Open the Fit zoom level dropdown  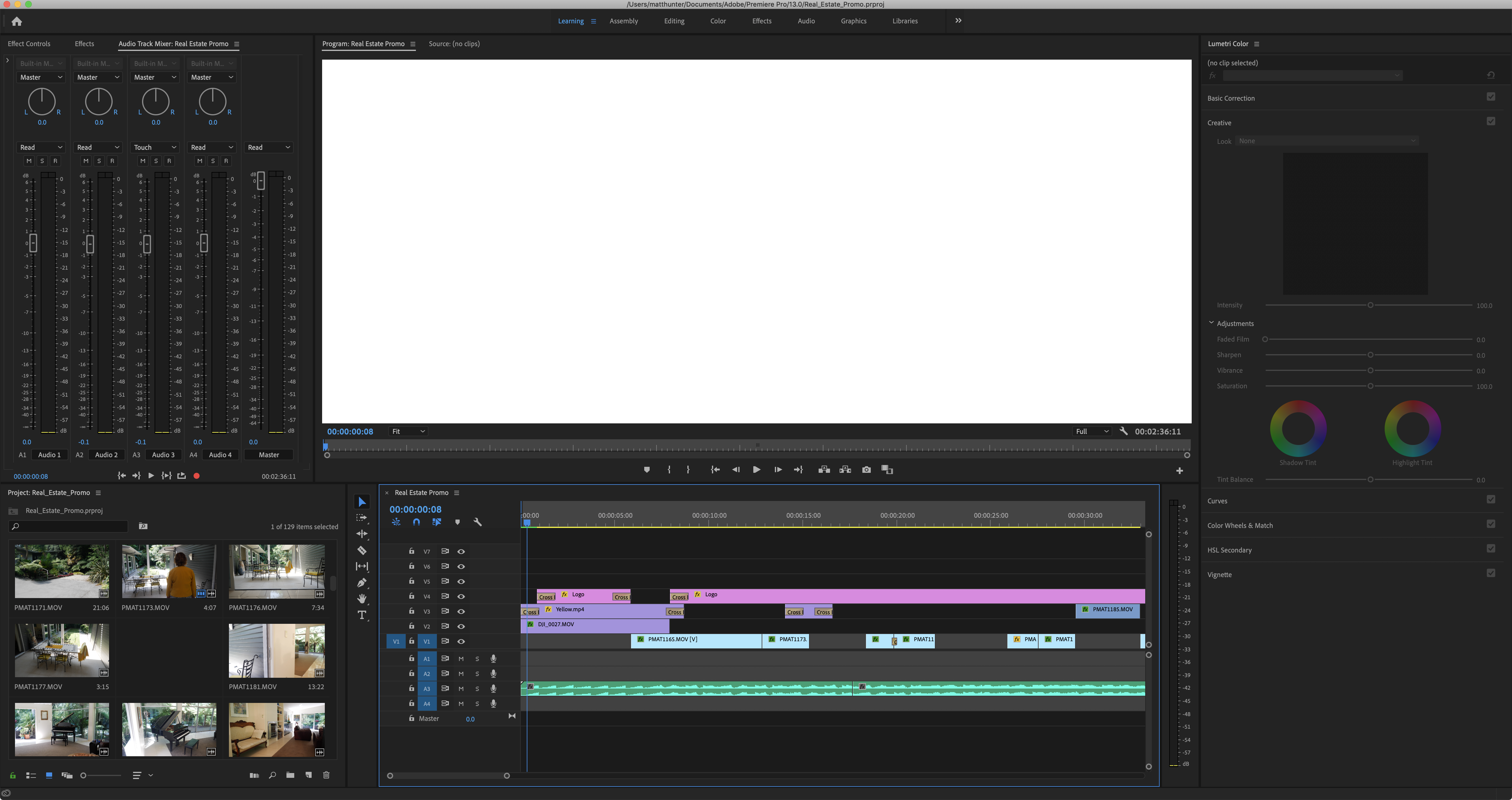[408, 431]
